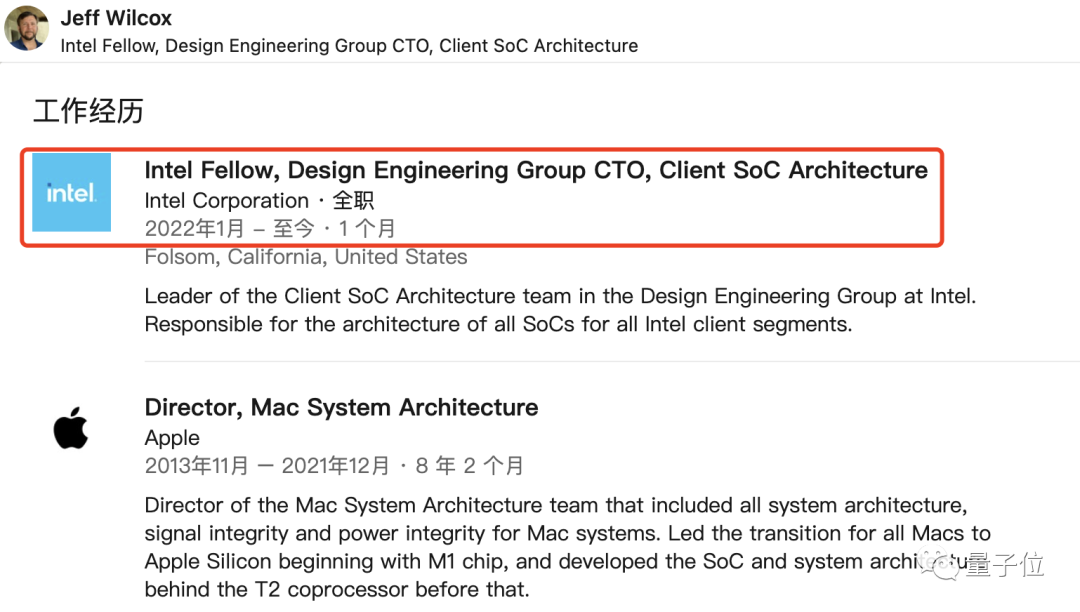
Task: Click the Apple company name text
Action: (172, 438)
